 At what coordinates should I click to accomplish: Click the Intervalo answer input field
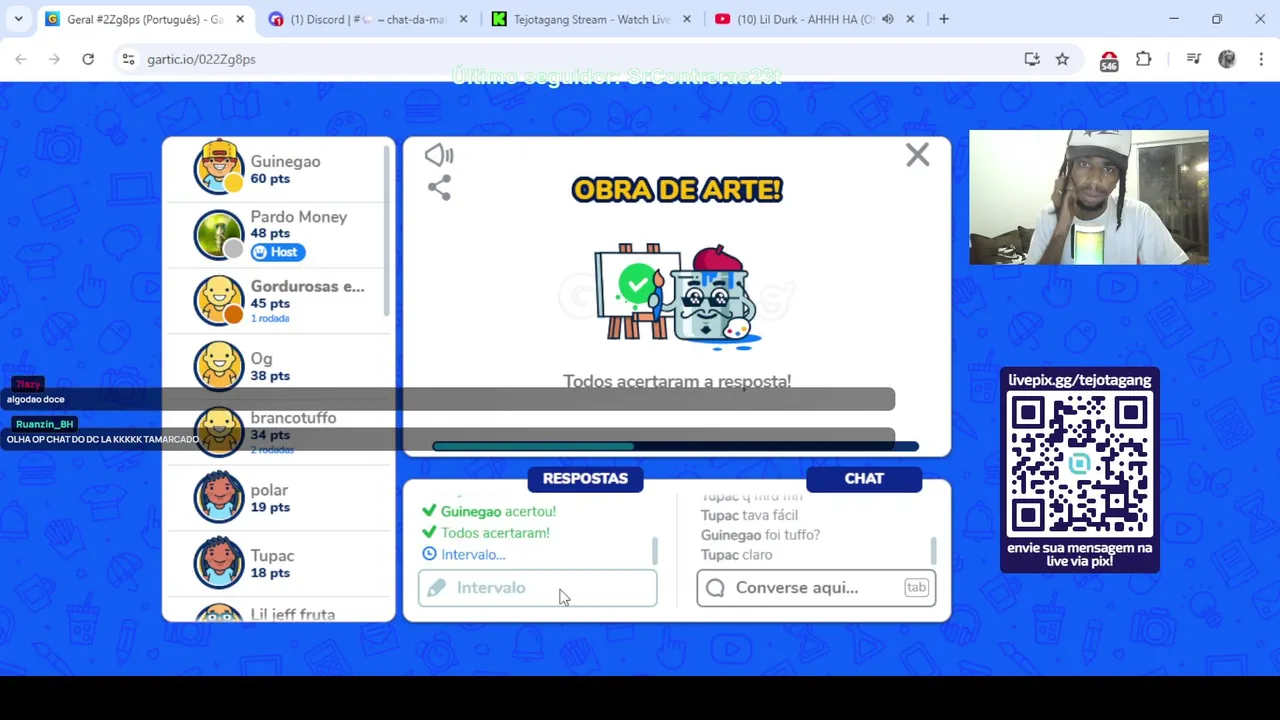(538, 588)
